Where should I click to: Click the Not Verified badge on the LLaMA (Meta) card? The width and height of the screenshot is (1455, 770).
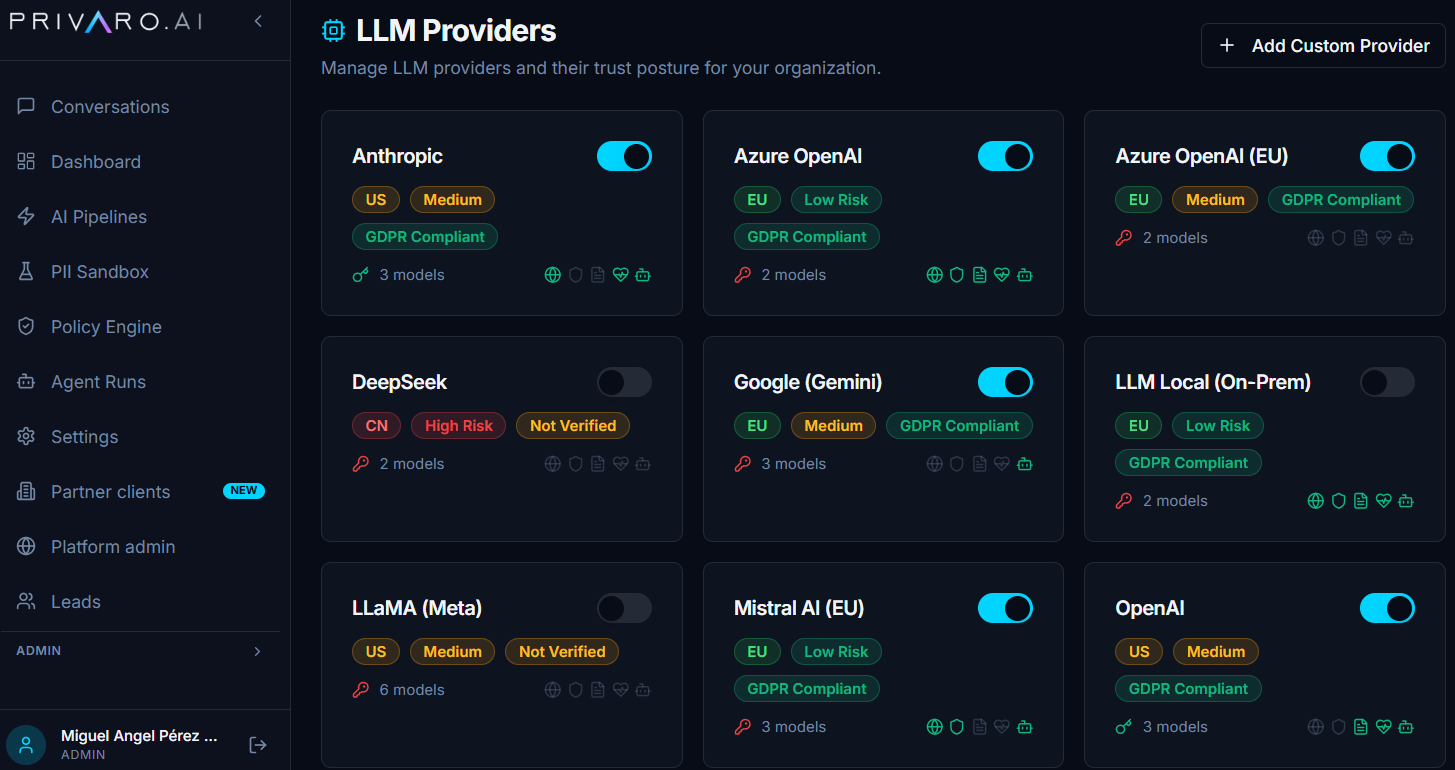pos(562,652)
